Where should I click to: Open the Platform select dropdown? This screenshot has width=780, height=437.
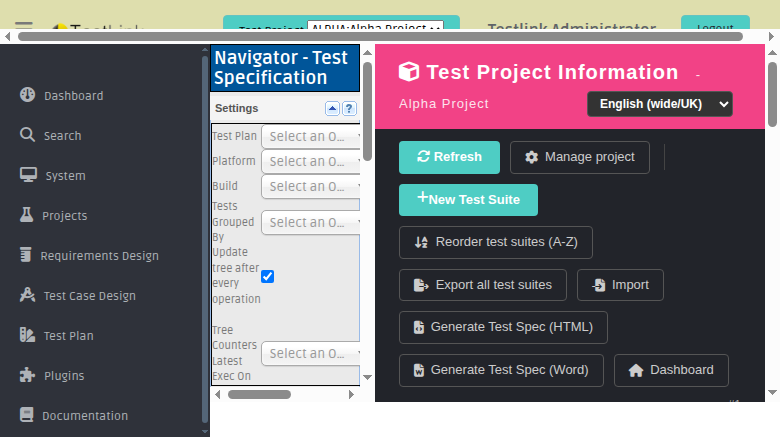[311, 161]
